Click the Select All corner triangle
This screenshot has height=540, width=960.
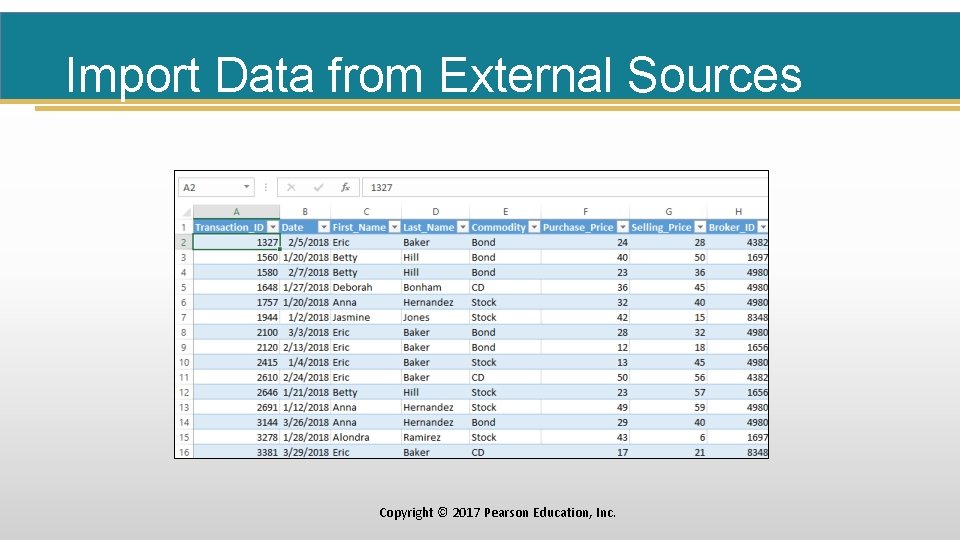(186, 212)
